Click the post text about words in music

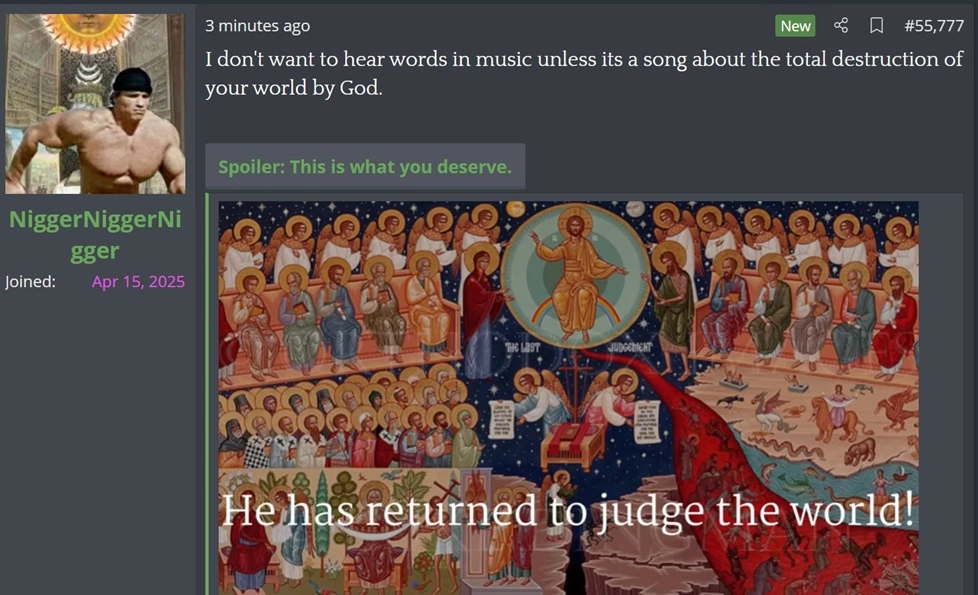[x=584, y=73]
